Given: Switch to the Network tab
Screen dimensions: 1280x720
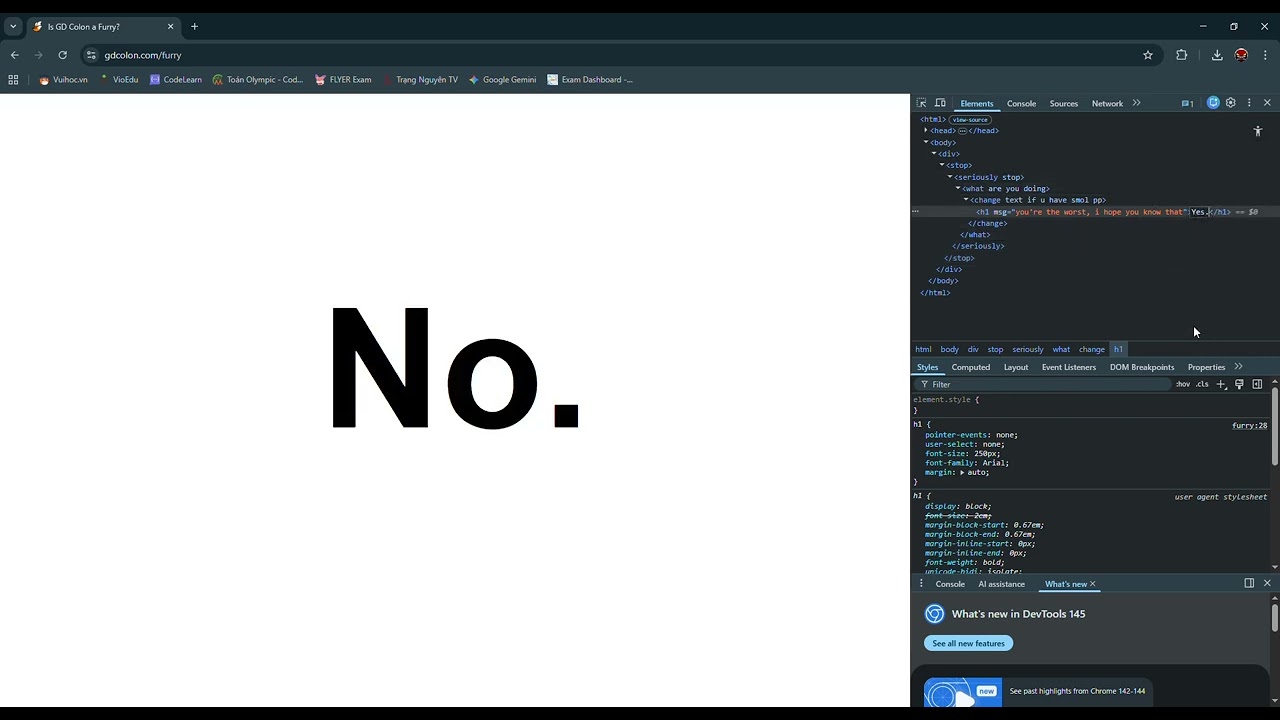Looking at the screenshot, I should click(x=1107, y=103).
